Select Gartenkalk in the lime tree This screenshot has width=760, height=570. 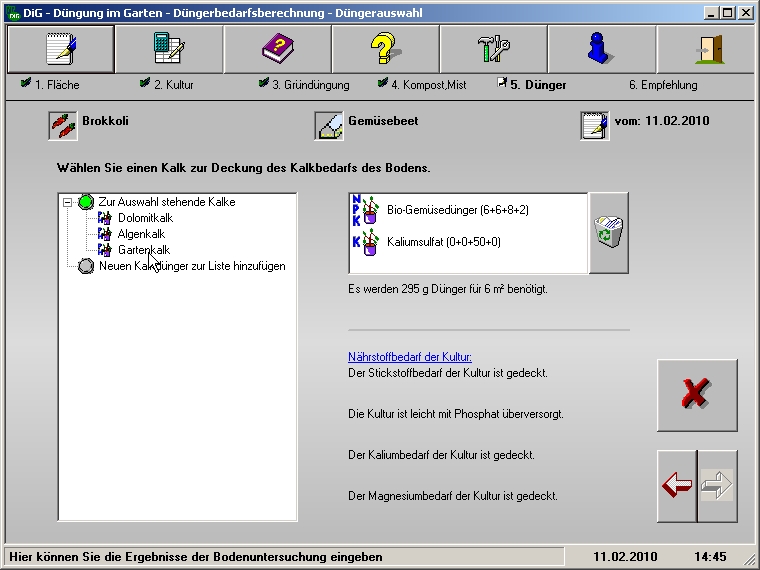[143, 250]
